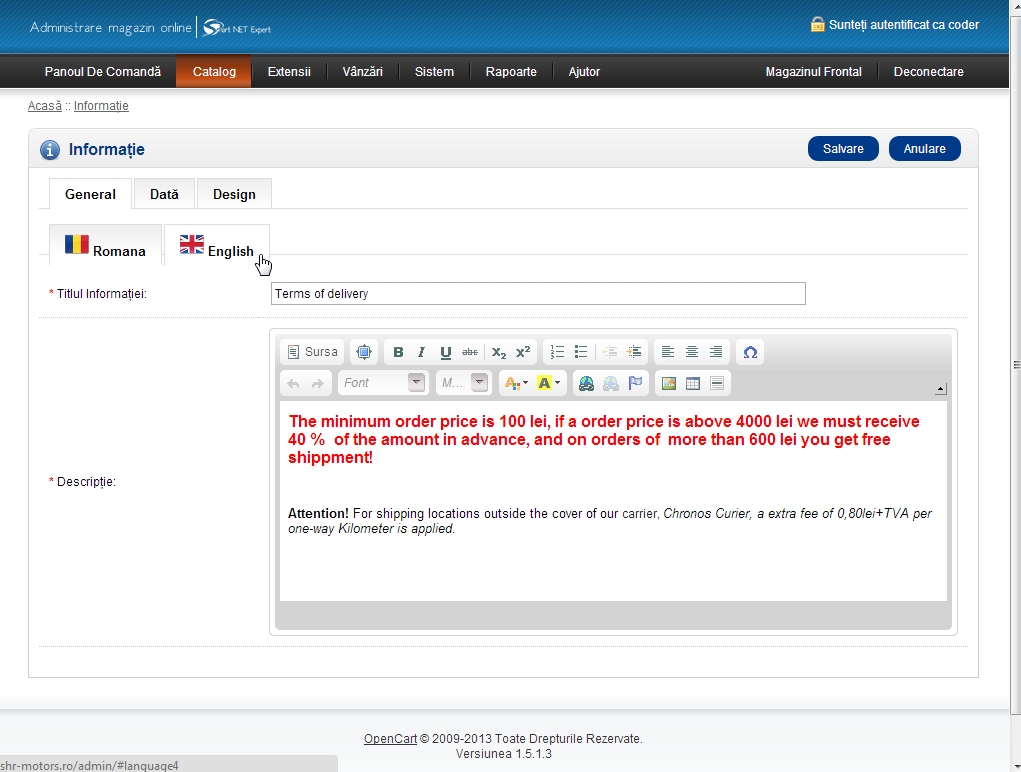Insert a link with the globe-chain icon
Screen dimensions: 1021x772
pos(586,383)
